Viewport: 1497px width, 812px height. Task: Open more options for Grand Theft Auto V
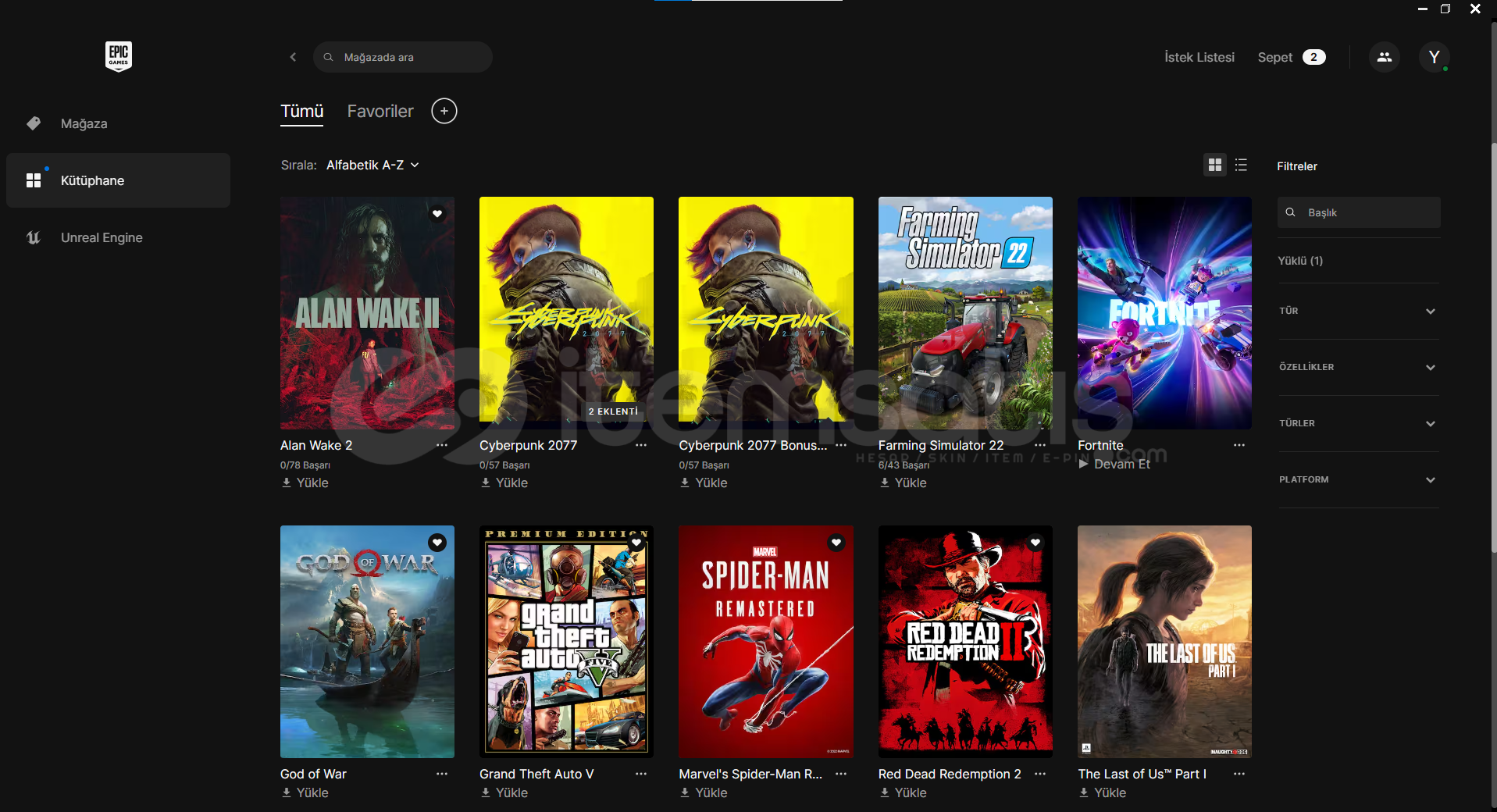pyautogui.click(x=641, y=774)
